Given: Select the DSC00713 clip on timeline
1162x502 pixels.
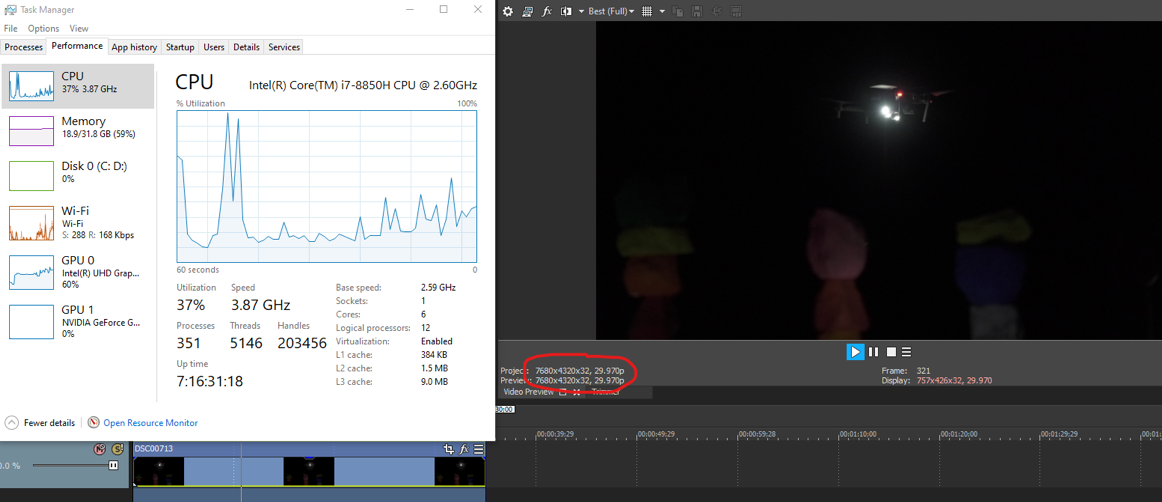Looking at the screenshot, I should click(x=309, y=465).
